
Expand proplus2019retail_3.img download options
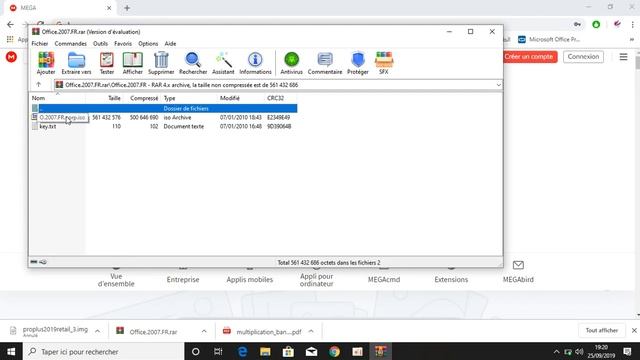click(98, 331)
